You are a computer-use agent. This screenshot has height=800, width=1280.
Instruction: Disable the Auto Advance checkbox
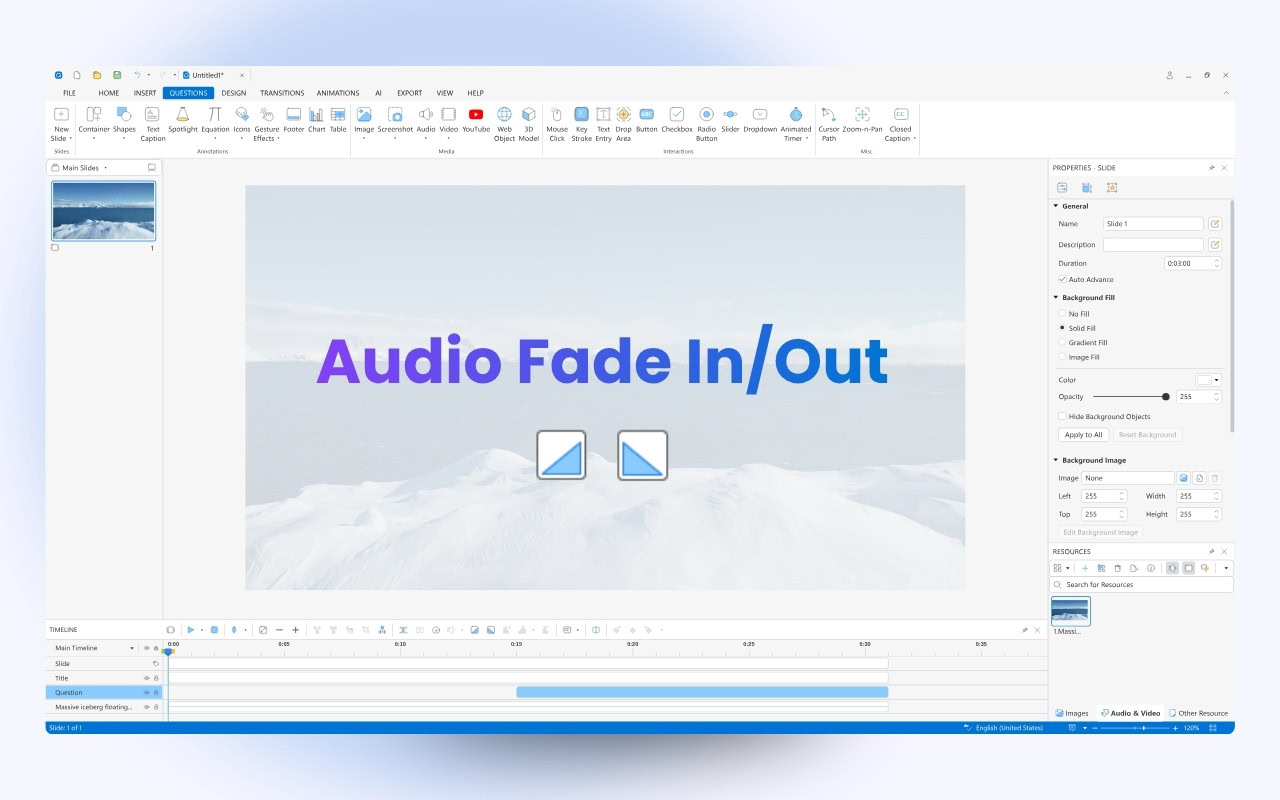(x=1062, y=280)
